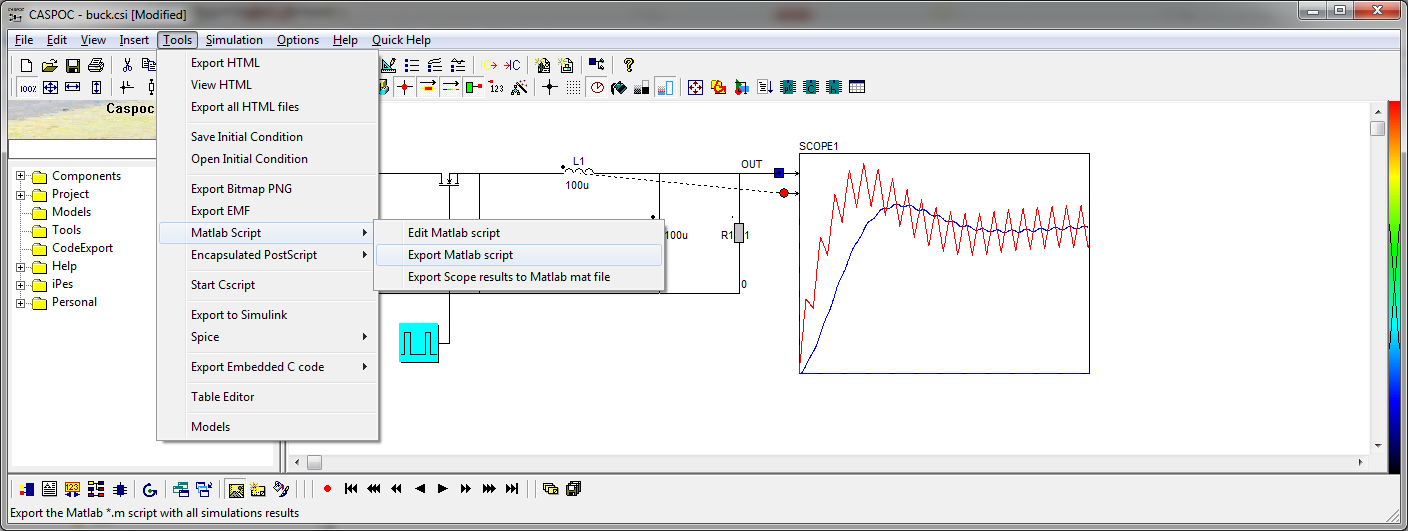
Task: Click the chip component icon in bottom toolbar
Action: coord(120,490)
